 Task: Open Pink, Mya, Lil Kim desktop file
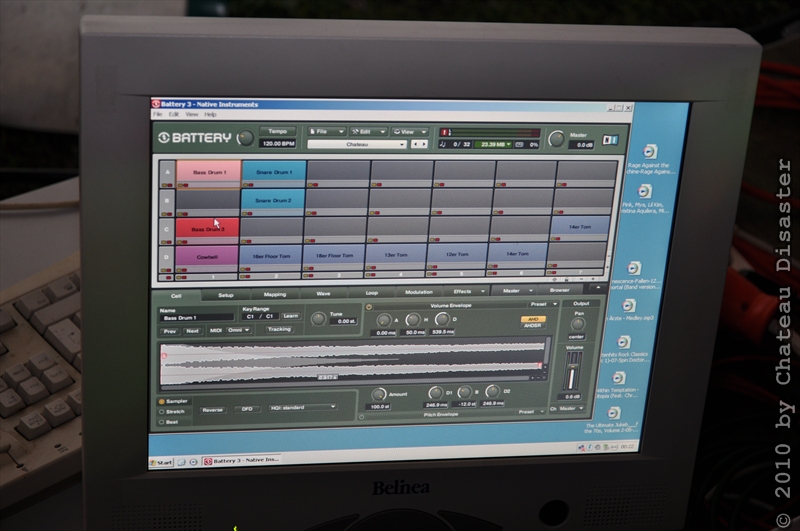click(x=645, y=199)
